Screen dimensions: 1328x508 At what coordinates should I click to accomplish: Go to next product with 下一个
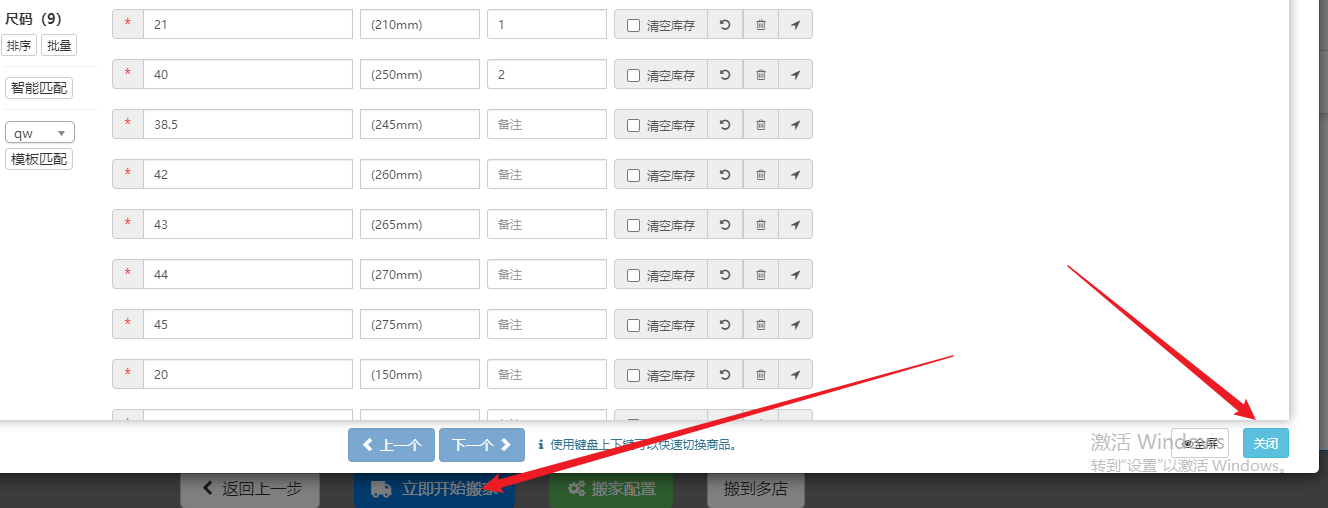click(481, 445)
